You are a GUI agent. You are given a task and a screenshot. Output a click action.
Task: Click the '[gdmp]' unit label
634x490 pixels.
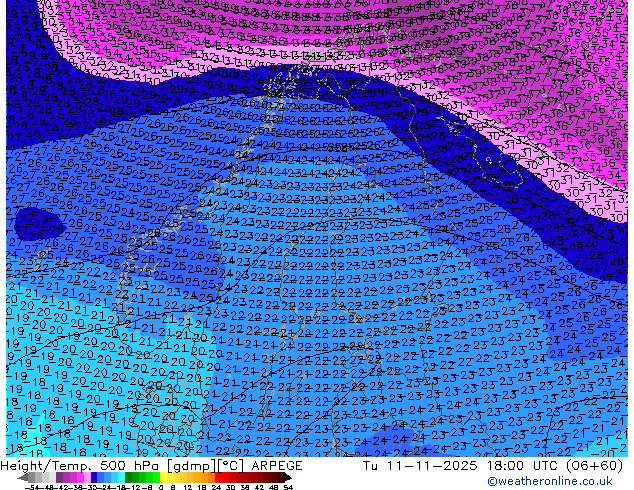click(192, 466)
